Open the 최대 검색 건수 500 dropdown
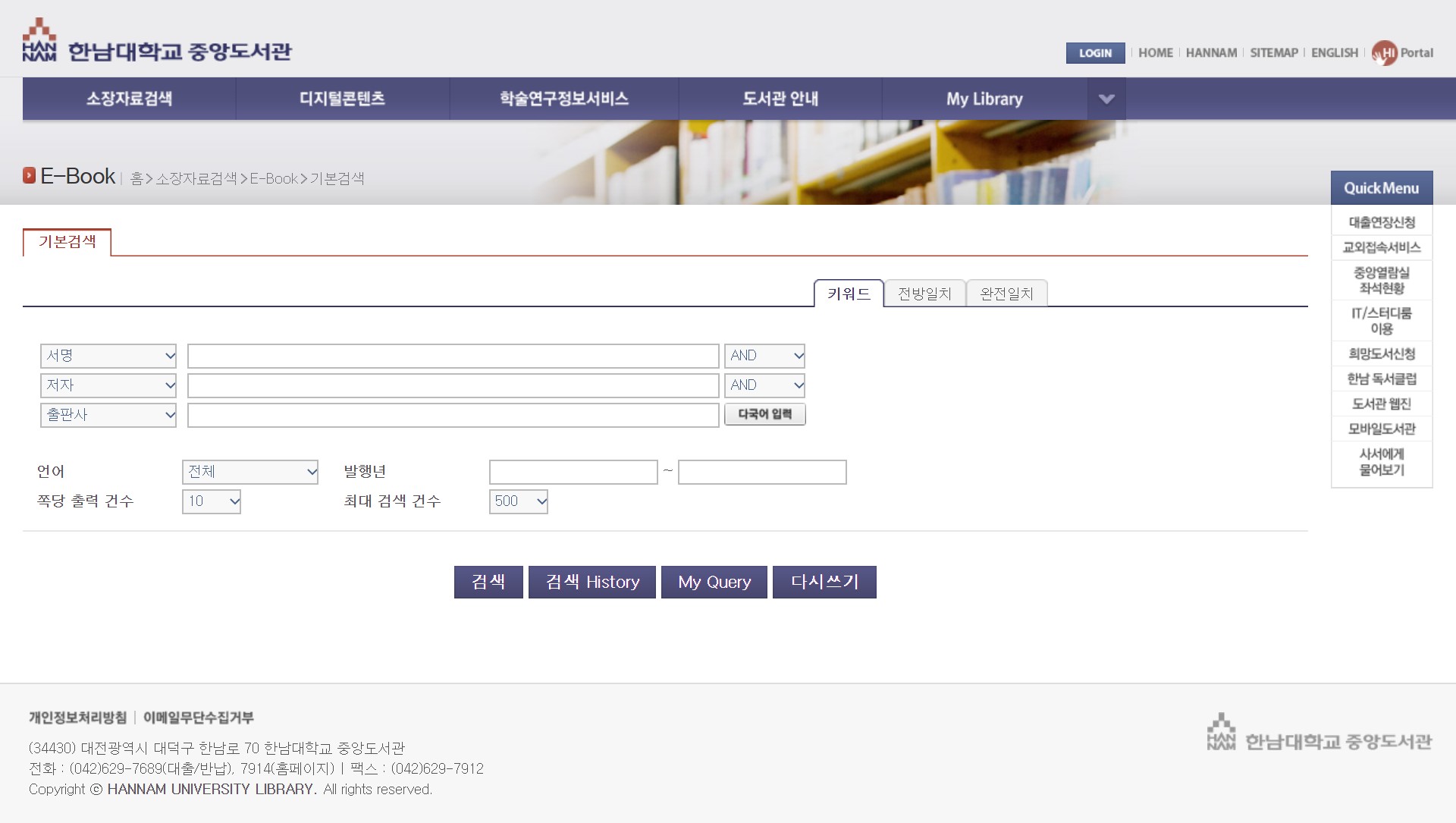Image resolution: width=1456 pixels, height=823 pixels. (518, 501)
